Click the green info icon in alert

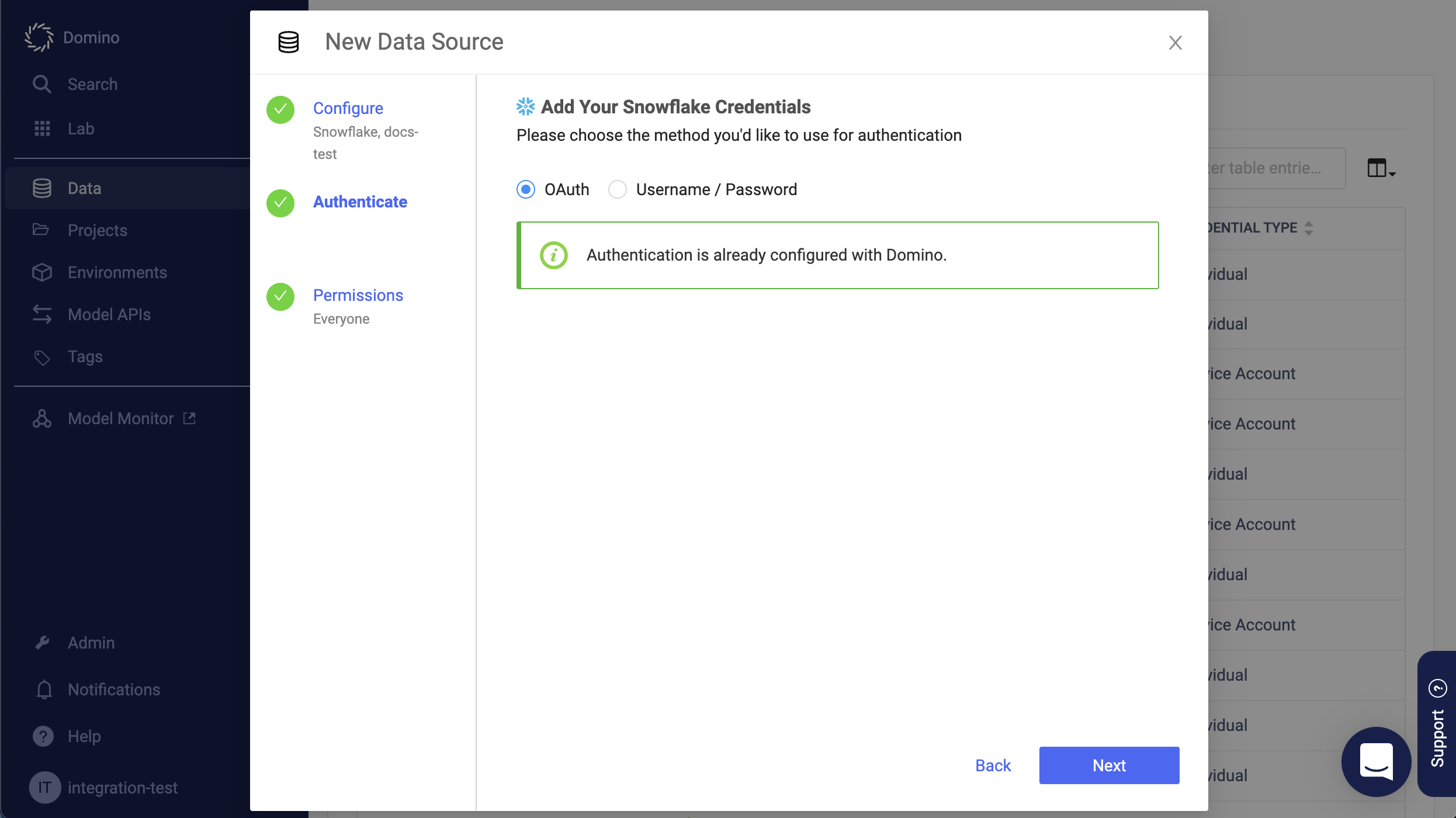pyautogui.click(x=554, y=255)
